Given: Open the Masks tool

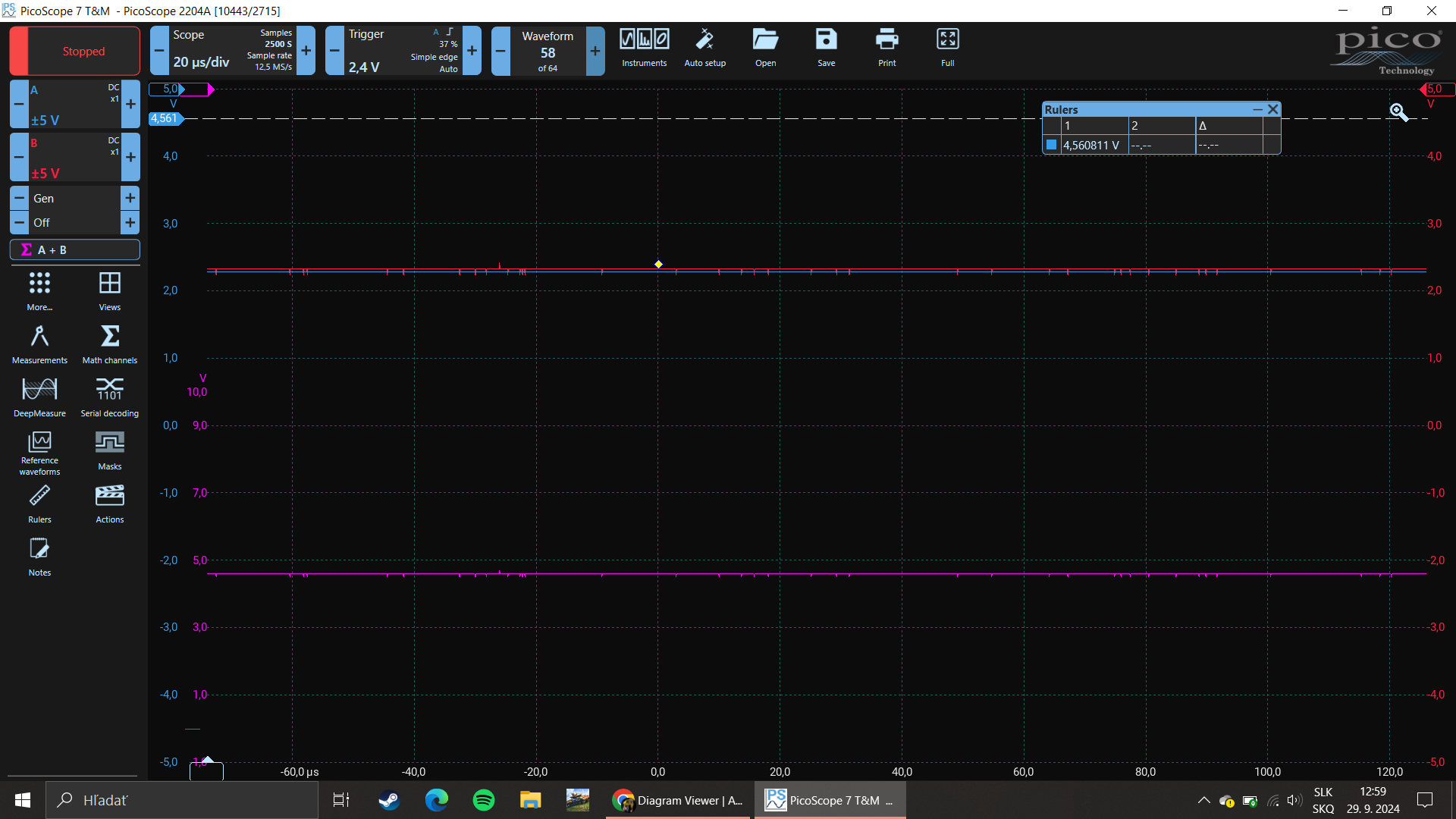Looking at the screenshot, I should (x=110, y=450).
